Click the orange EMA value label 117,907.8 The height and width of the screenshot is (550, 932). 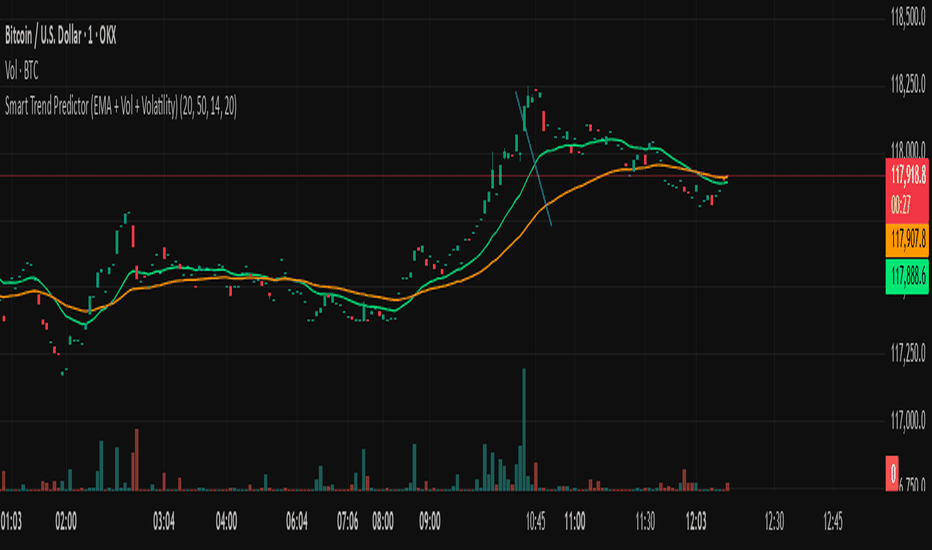[908, 240]
